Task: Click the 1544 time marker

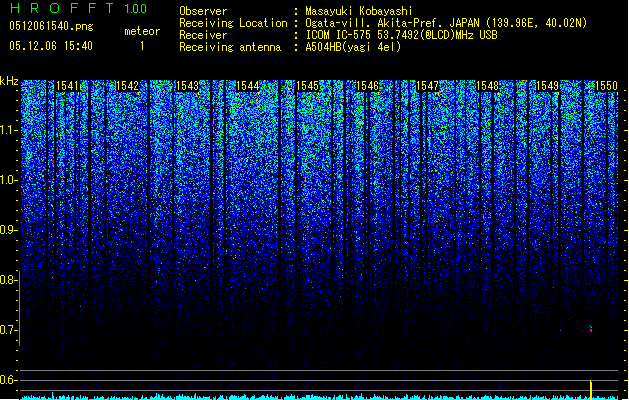Action: (x=248, y=86)
